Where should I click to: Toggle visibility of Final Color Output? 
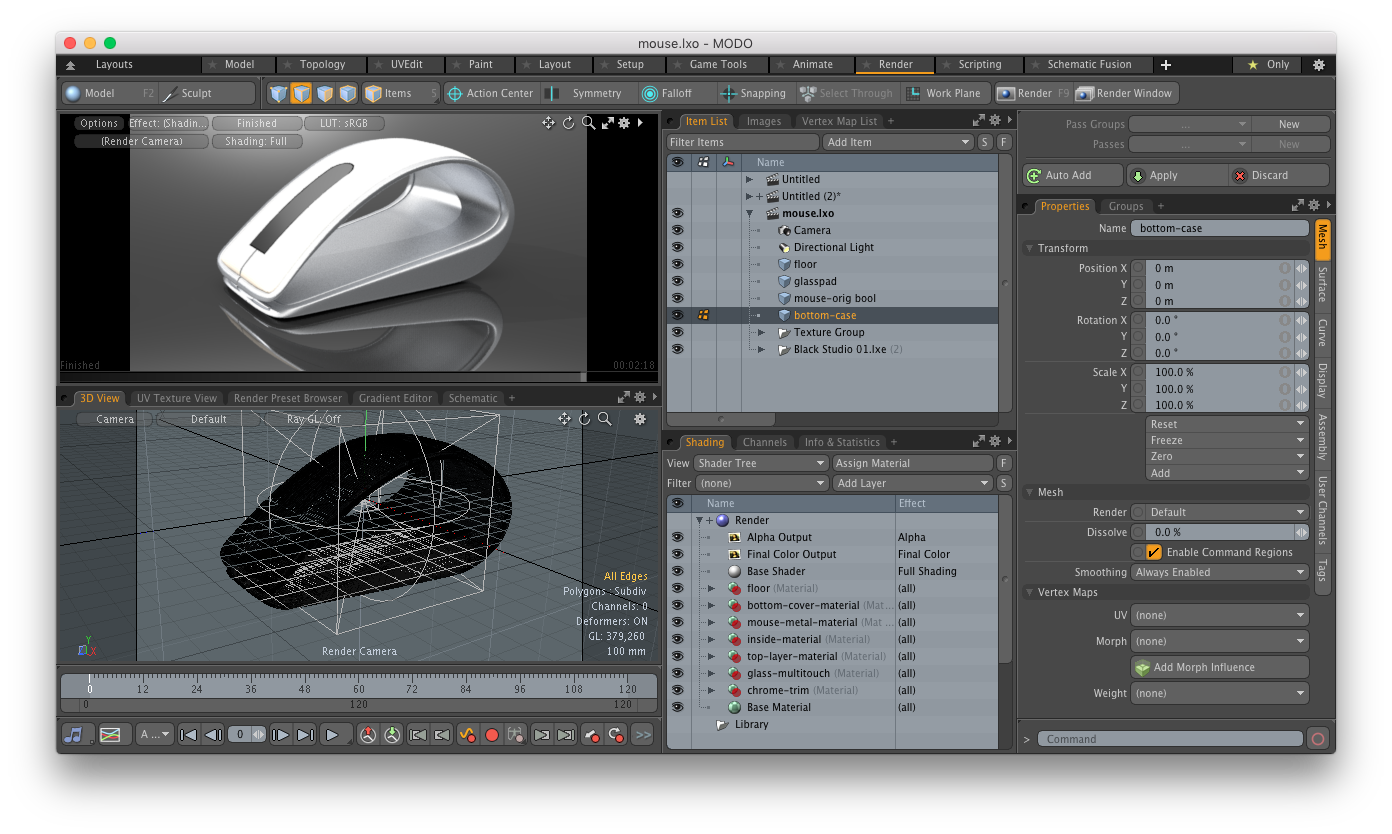coord(677,554)
